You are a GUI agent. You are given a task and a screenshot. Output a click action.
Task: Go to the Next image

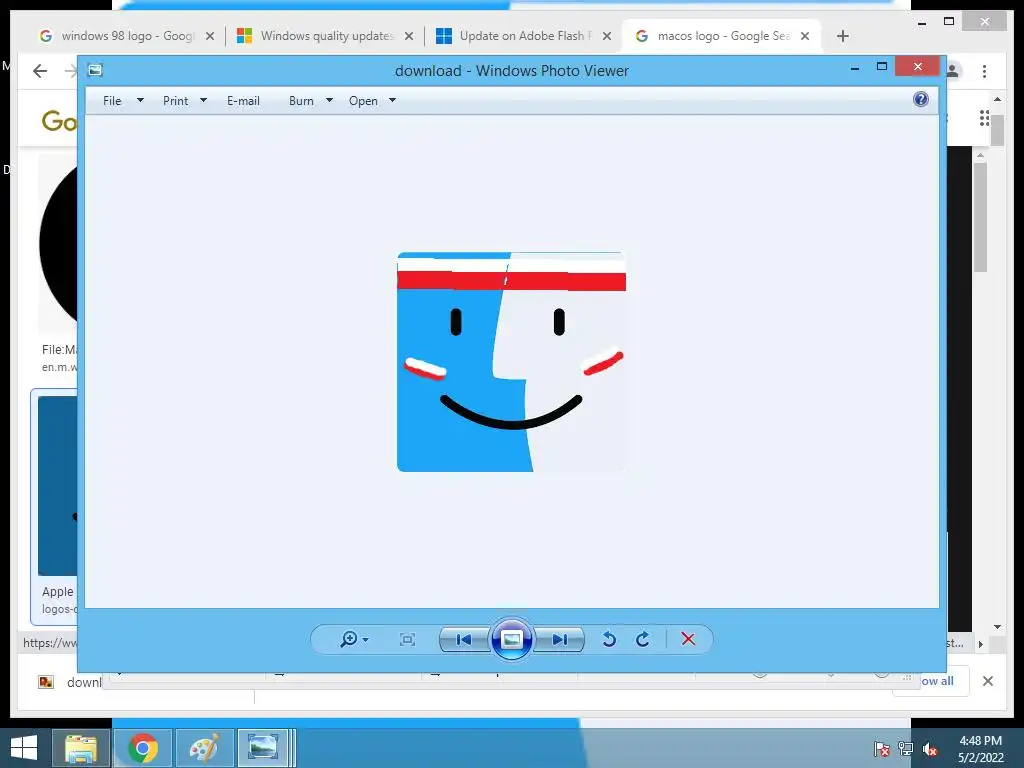tap(560, 639)
